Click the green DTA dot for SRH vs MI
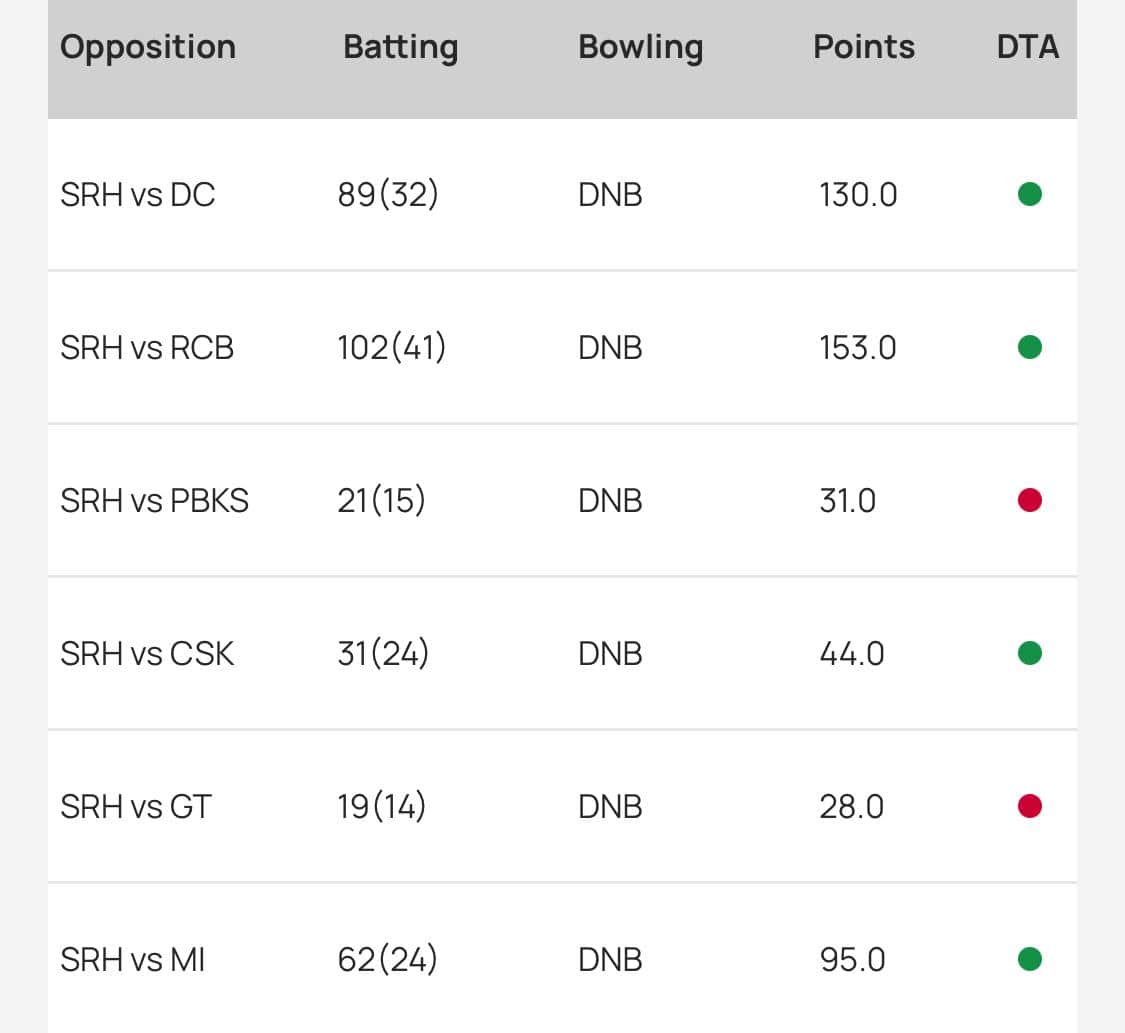This screenshot has width=1125, height=1033. [x=1029, y=960]
